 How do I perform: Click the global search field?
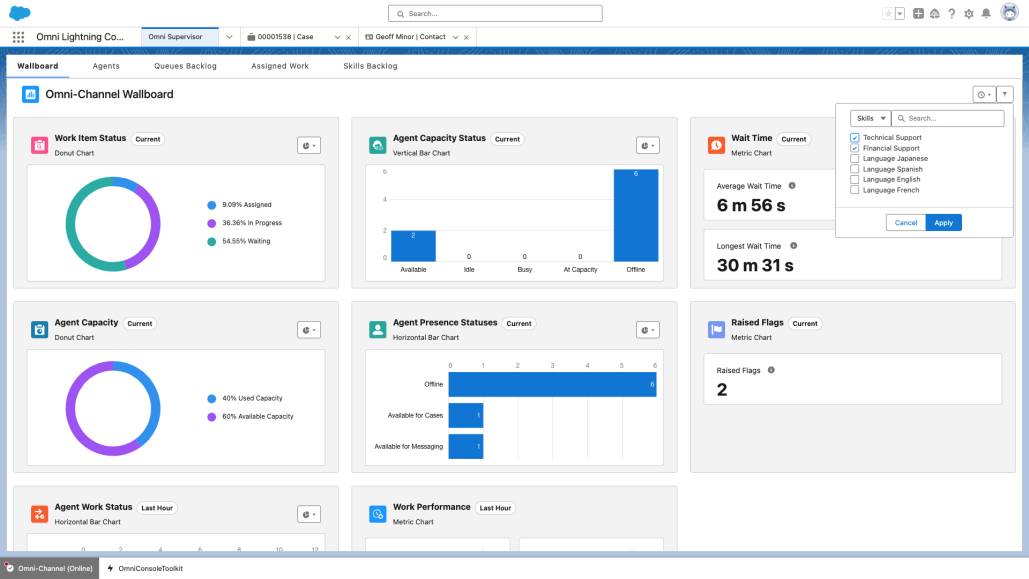(495, 13)
